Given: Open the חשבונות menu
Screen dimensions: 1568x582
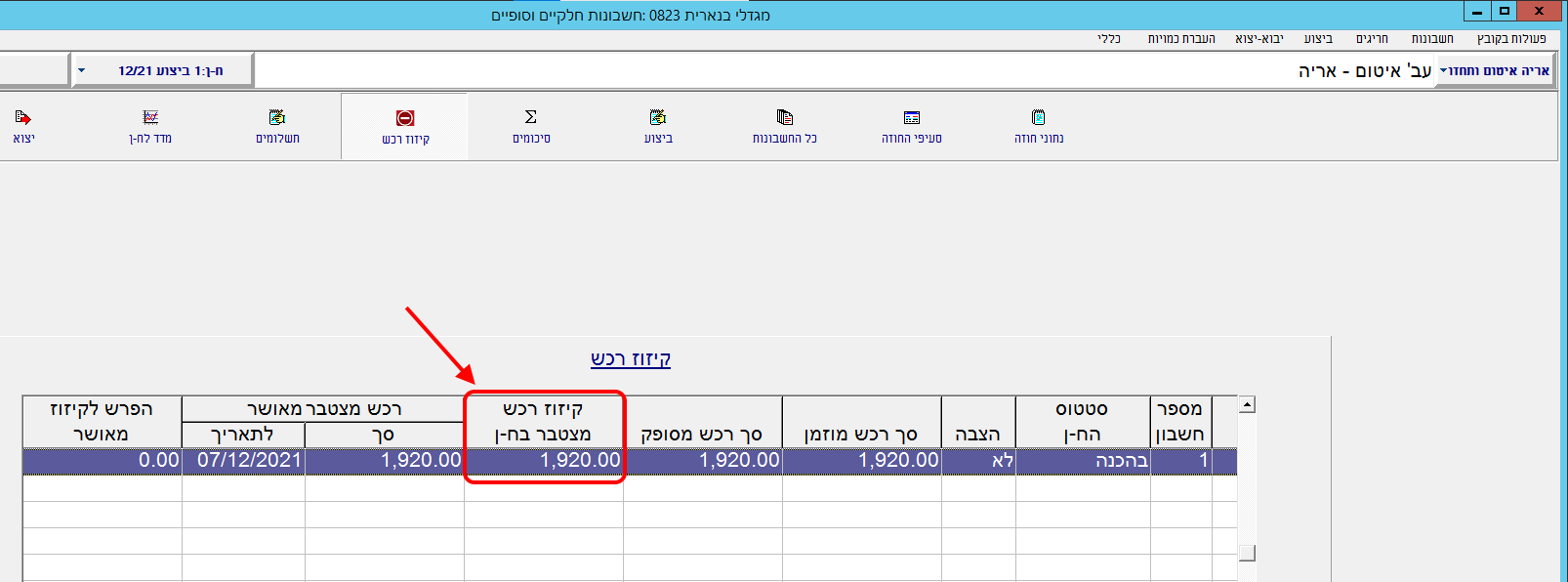Looking at the screenshot, I should (x=1431, y=38).
